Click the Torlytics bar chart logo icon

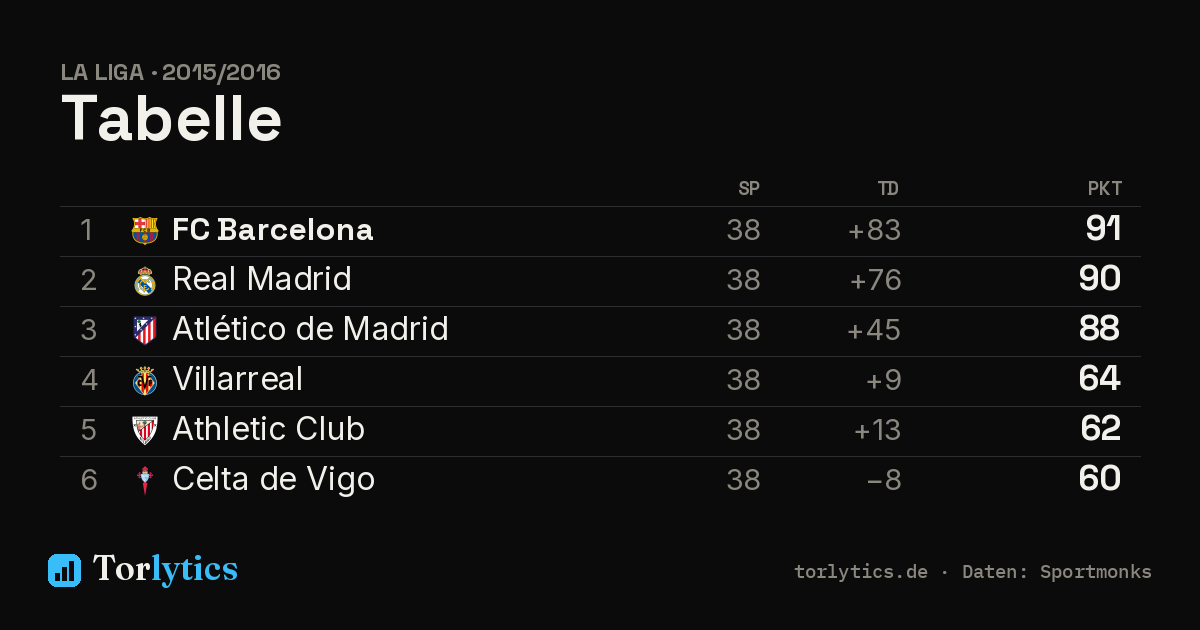(x=64, y=570)
